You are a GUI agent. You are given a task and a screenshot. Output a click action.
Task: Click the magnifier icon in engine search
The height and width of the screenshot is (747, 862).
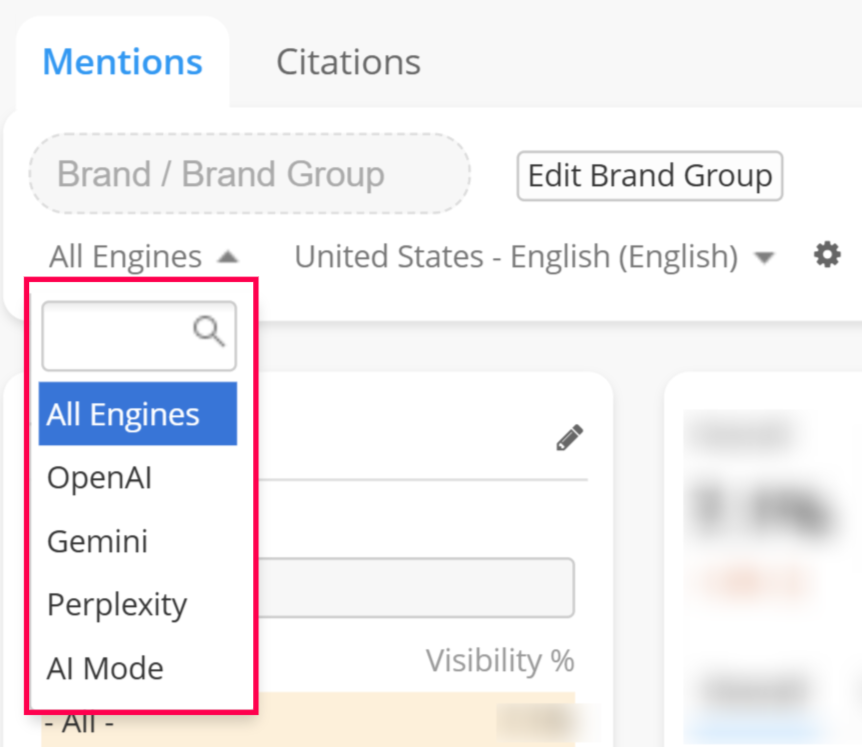click(209, 331)
